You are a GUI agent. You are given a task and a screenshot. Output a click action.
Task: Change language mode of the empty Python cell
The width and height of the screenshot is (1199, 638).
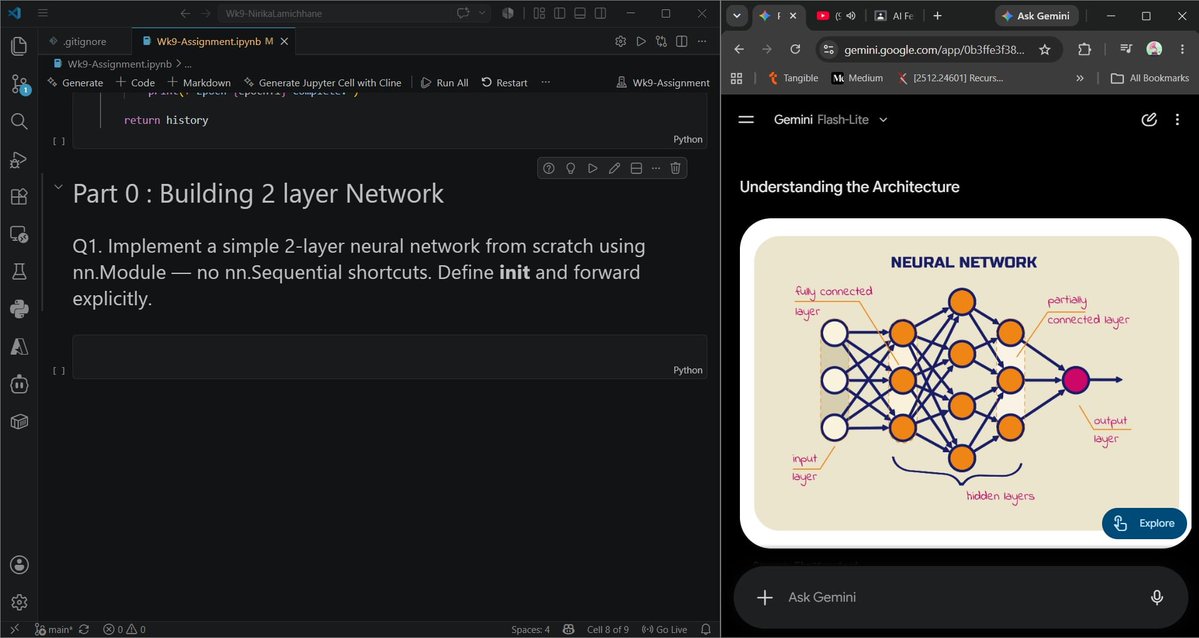(687, 370)
